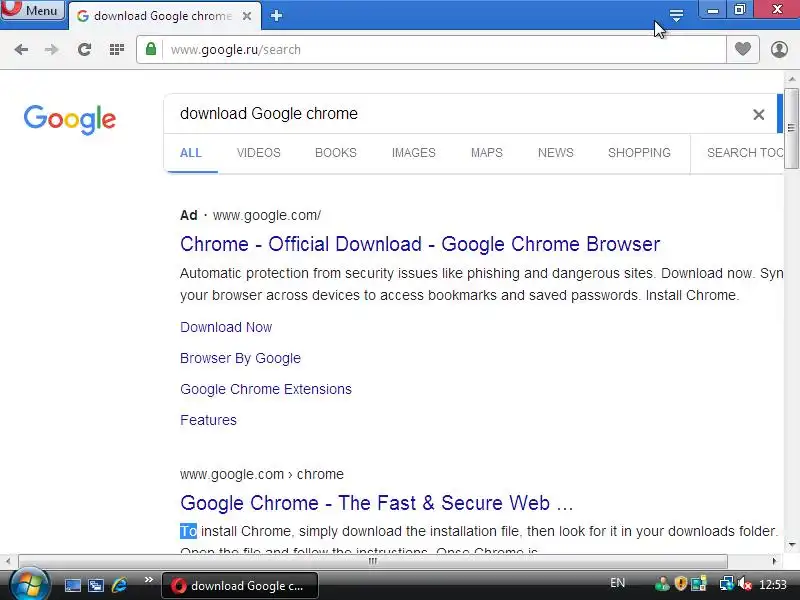Click the taskbar clock showing 12:53
800x600 pixels.
click(x=773, y=585)
